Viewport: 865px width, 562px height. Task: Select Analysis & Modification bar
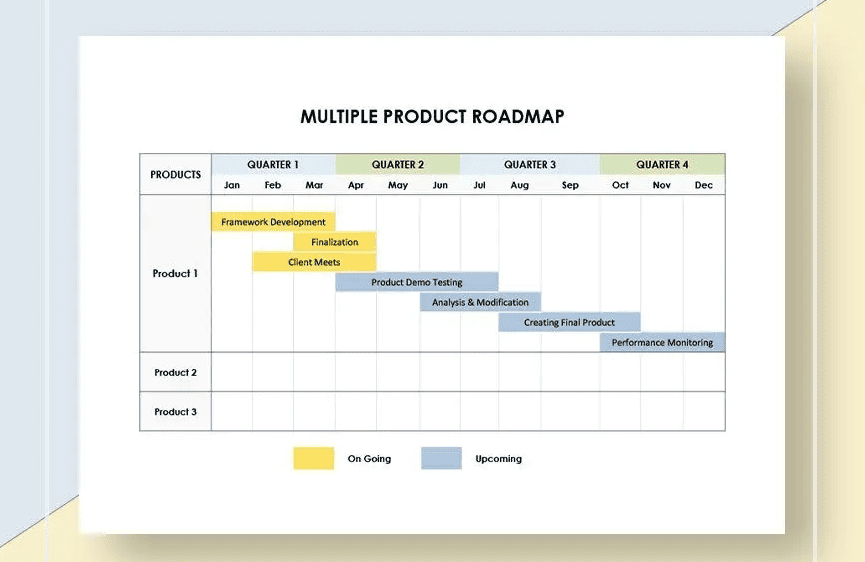point(480,302)
